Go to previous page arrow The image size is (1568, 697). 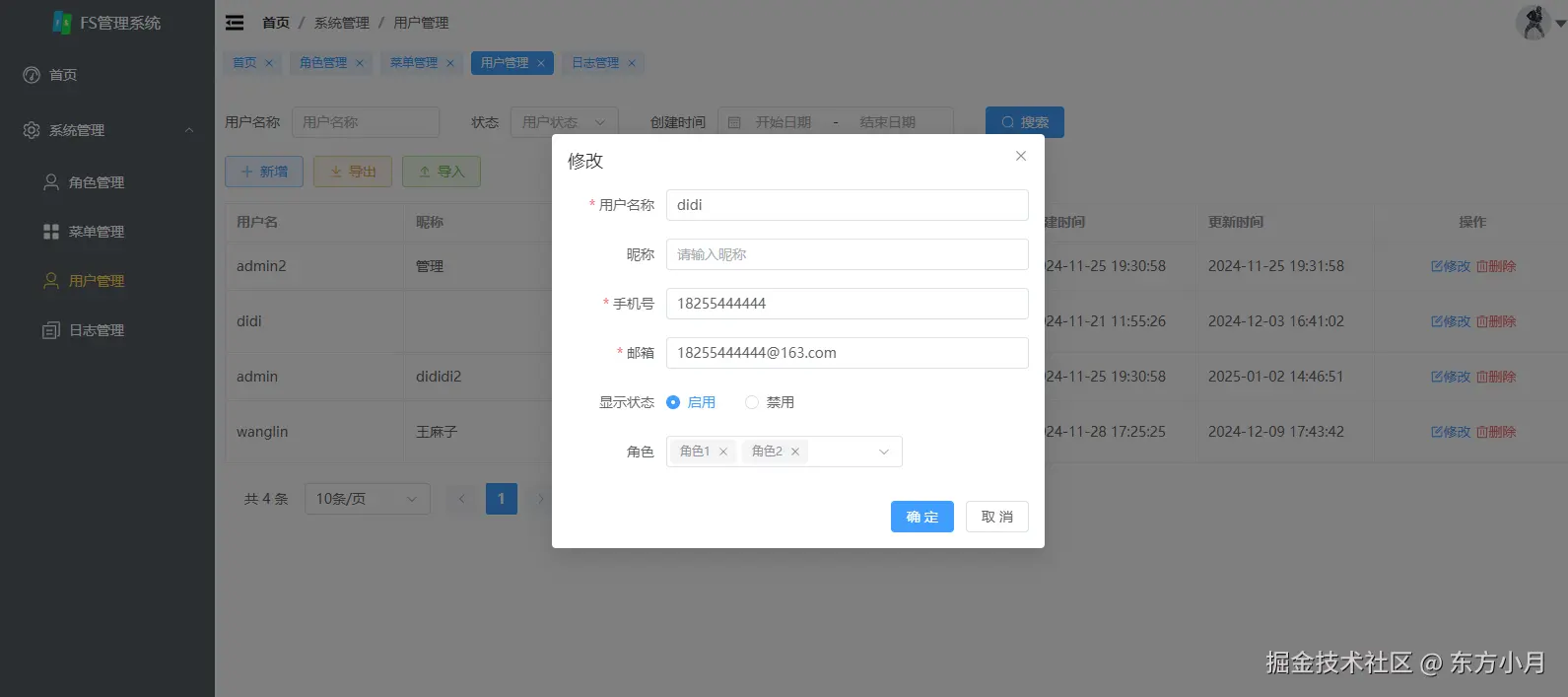point(461,499)
